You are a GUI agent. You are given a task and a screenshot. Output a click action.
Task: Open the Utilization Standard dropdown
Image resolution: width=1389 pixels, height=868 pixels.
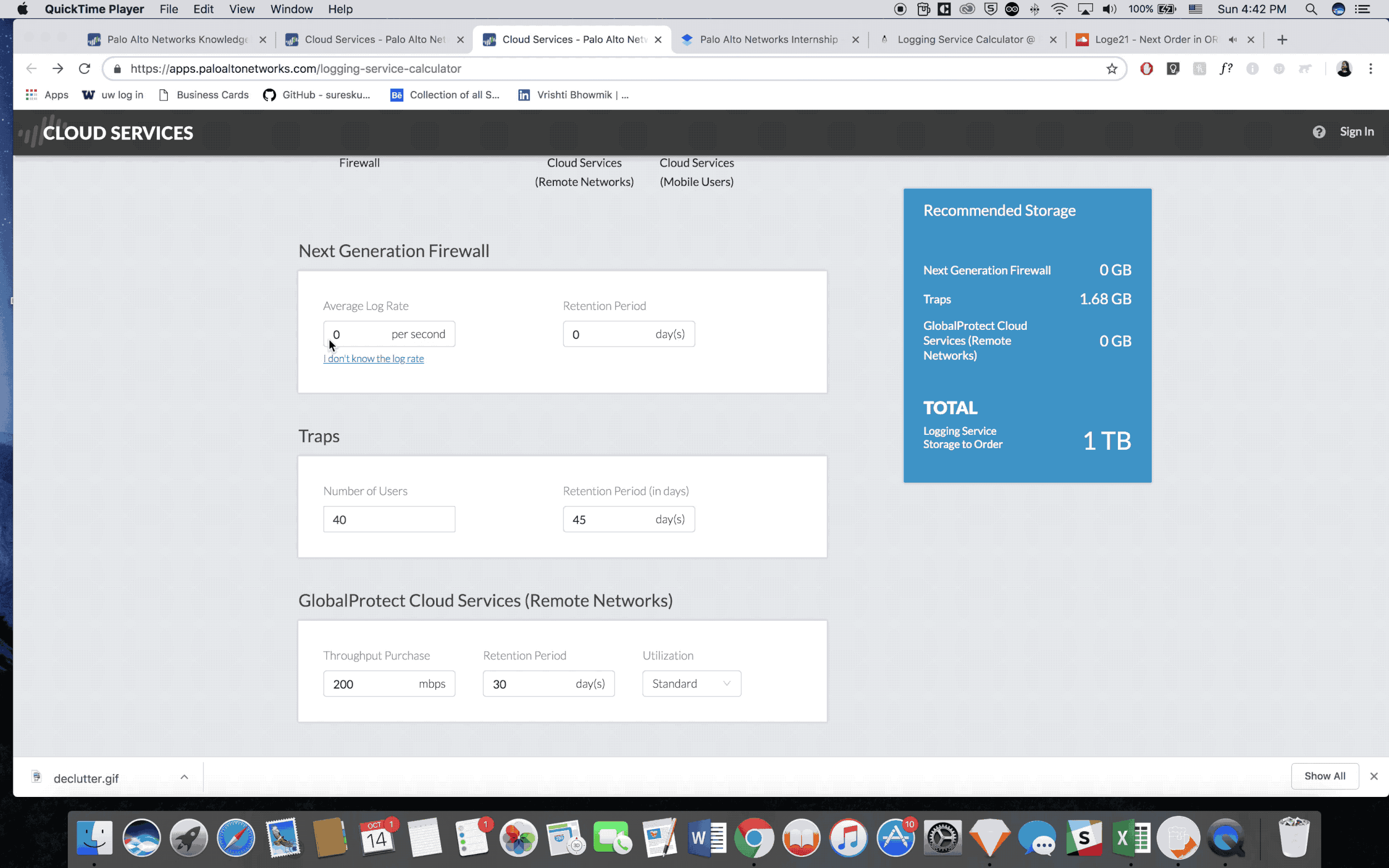click(691, 684)
